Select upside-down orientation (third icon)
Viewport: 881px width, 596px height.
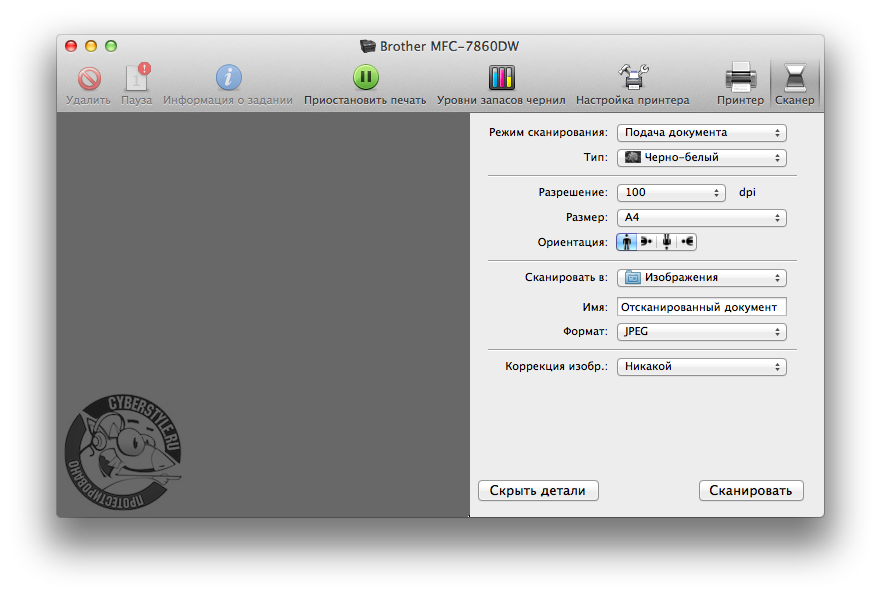click(666, 242)
